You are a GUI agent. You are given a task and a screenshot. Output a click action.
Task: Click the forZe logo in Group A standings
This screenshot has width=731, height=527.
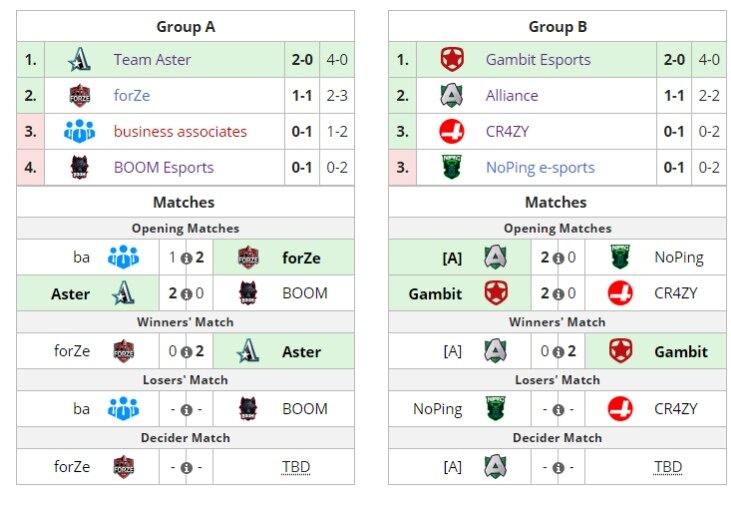[80, 96]
